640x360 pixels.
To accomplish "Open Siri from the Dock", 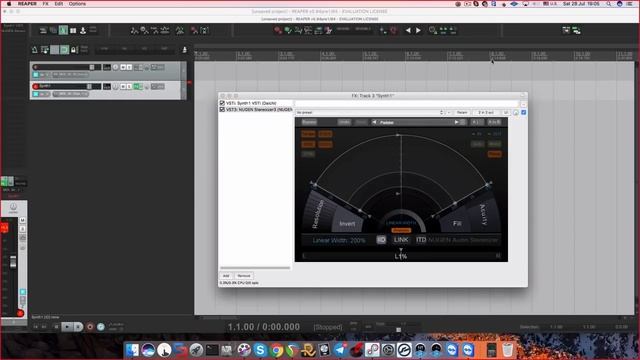I will 148,350.
